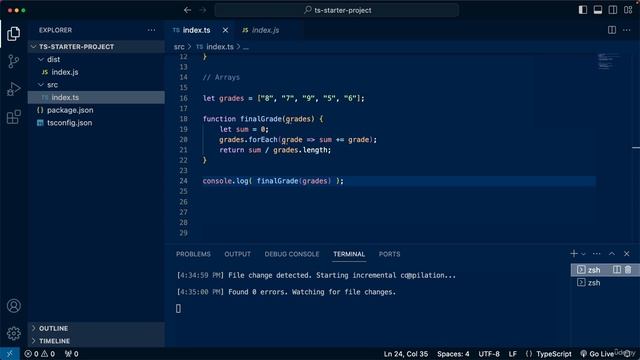640x360 pixels.
Task: Open the Accounts menu icon
Action: [x=13, y=306]
